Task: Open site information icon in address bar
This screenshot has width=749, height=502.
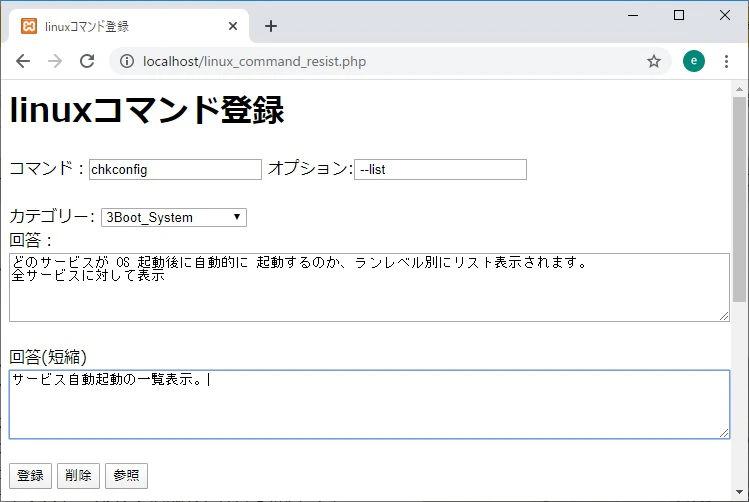Action: [127, 61]
